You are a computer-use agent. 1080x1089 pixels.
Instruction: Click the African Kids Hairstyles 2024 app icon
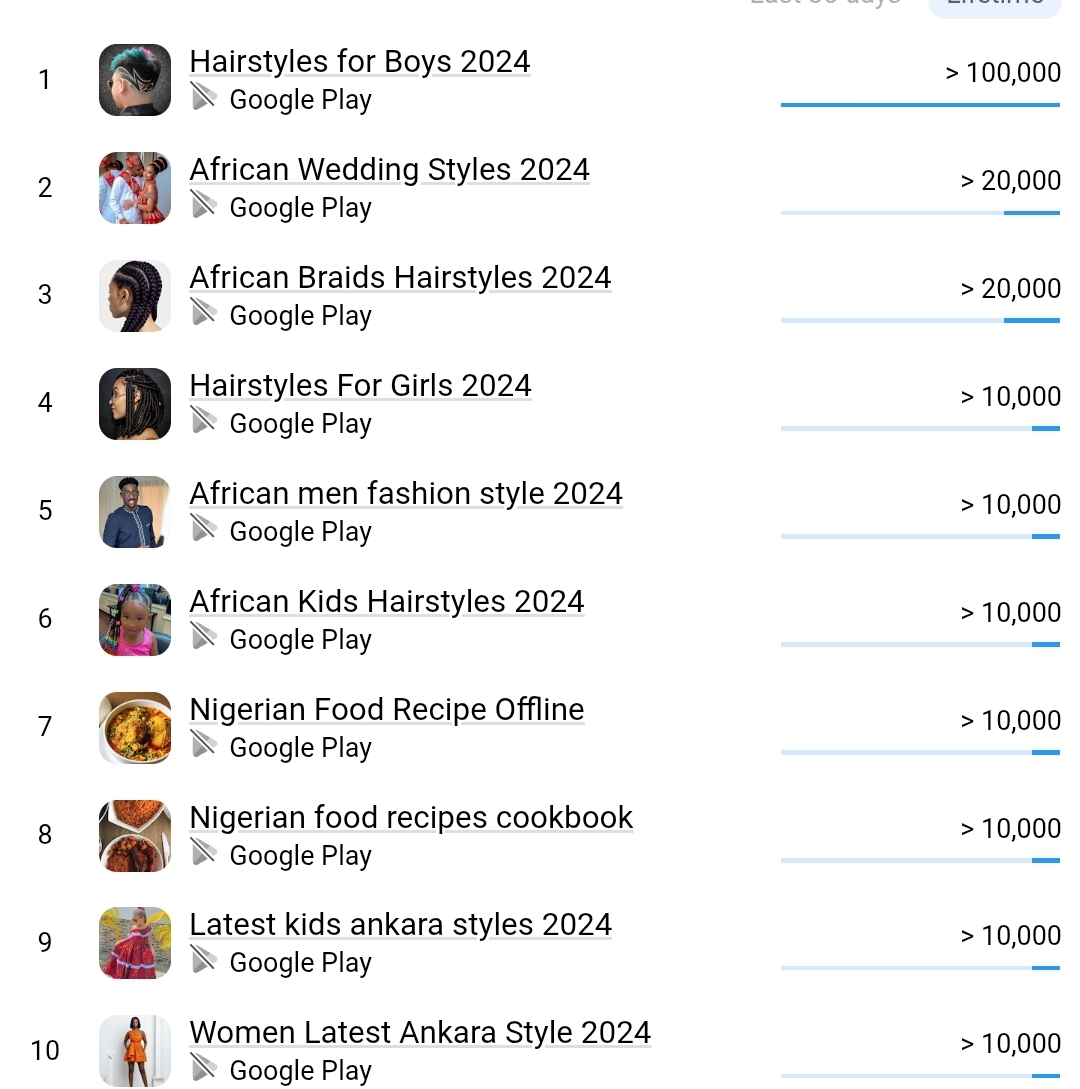point(135,620)
